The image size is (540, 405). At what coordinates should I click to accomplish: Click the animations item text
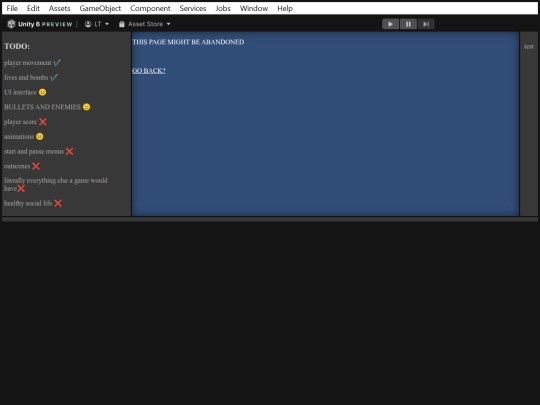[x=19, y=137]
